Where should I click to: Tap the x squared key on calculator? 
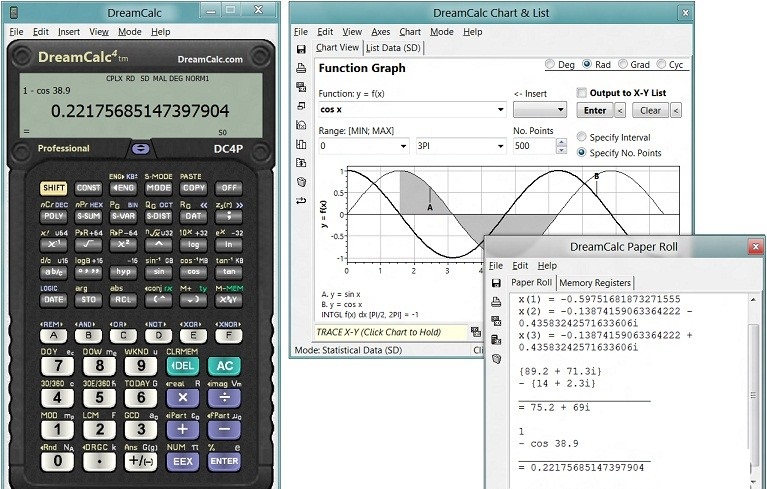click(123, 244)
